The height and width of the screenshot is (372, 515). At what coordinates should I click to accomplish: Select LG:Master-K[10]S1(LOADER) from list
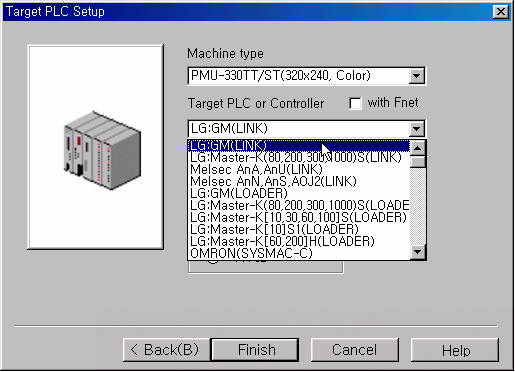coord(299,229)
